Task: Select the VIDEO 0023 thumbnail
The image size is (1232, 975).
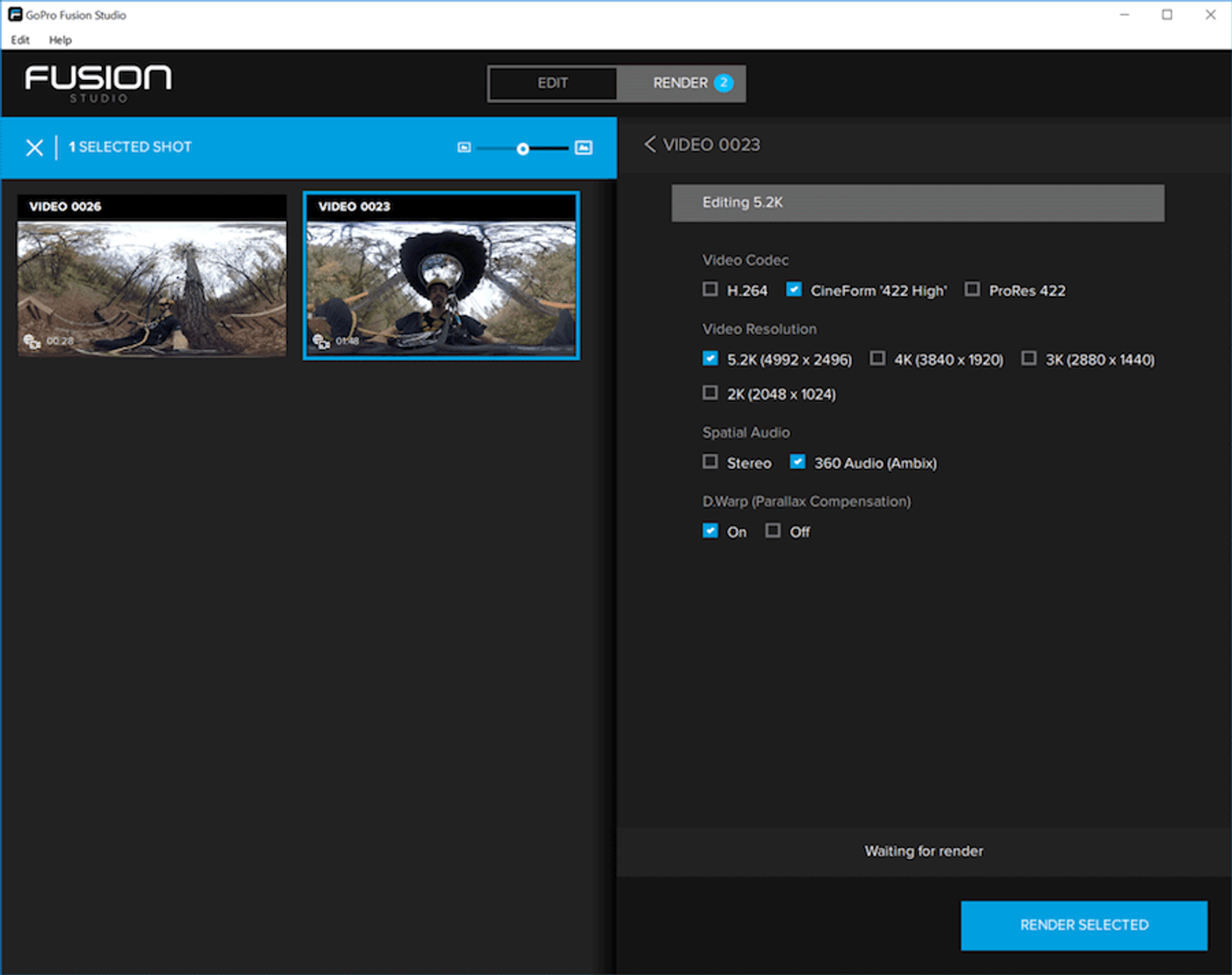Action: pyautogui.click(x=441, y=276)
